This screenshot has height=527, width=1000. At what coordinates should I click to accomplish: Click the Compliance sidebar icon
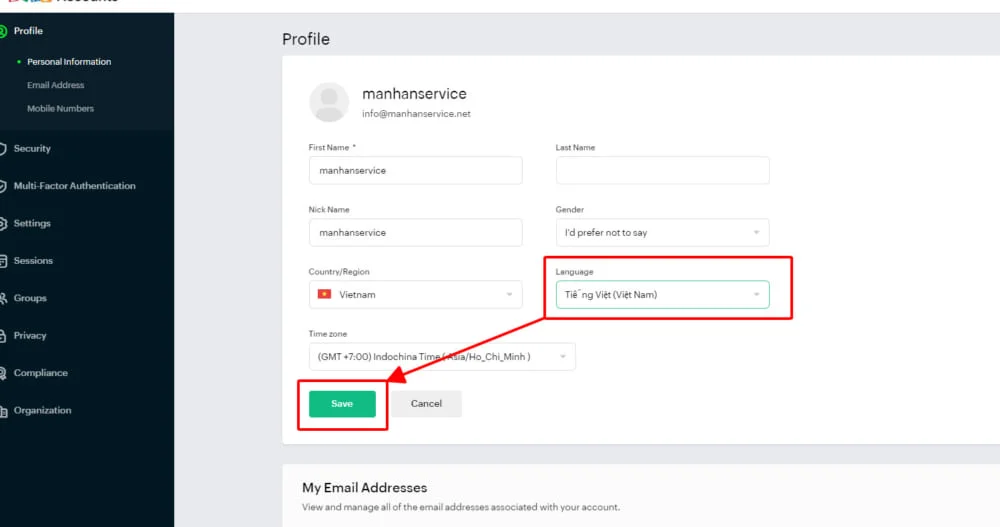pyautogui.click(x=4, y=374)
